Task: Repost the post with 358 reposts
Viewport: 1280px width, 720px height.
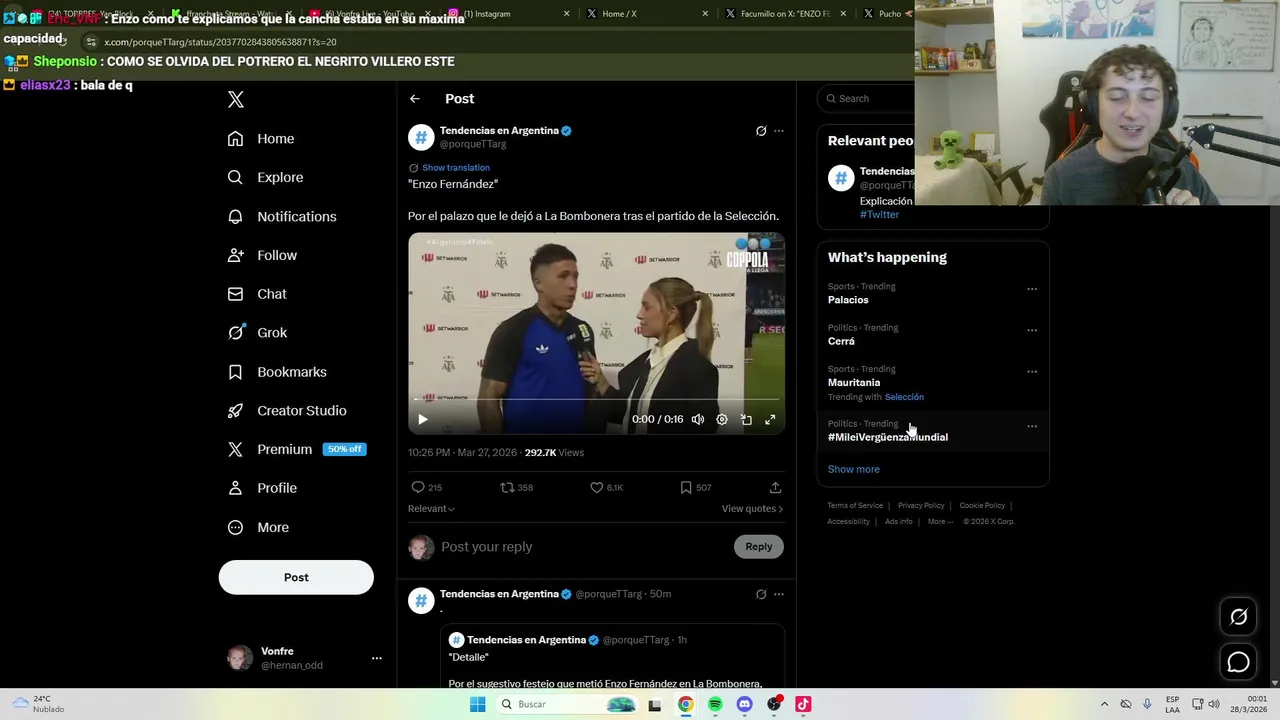Action: coord(517,487)
